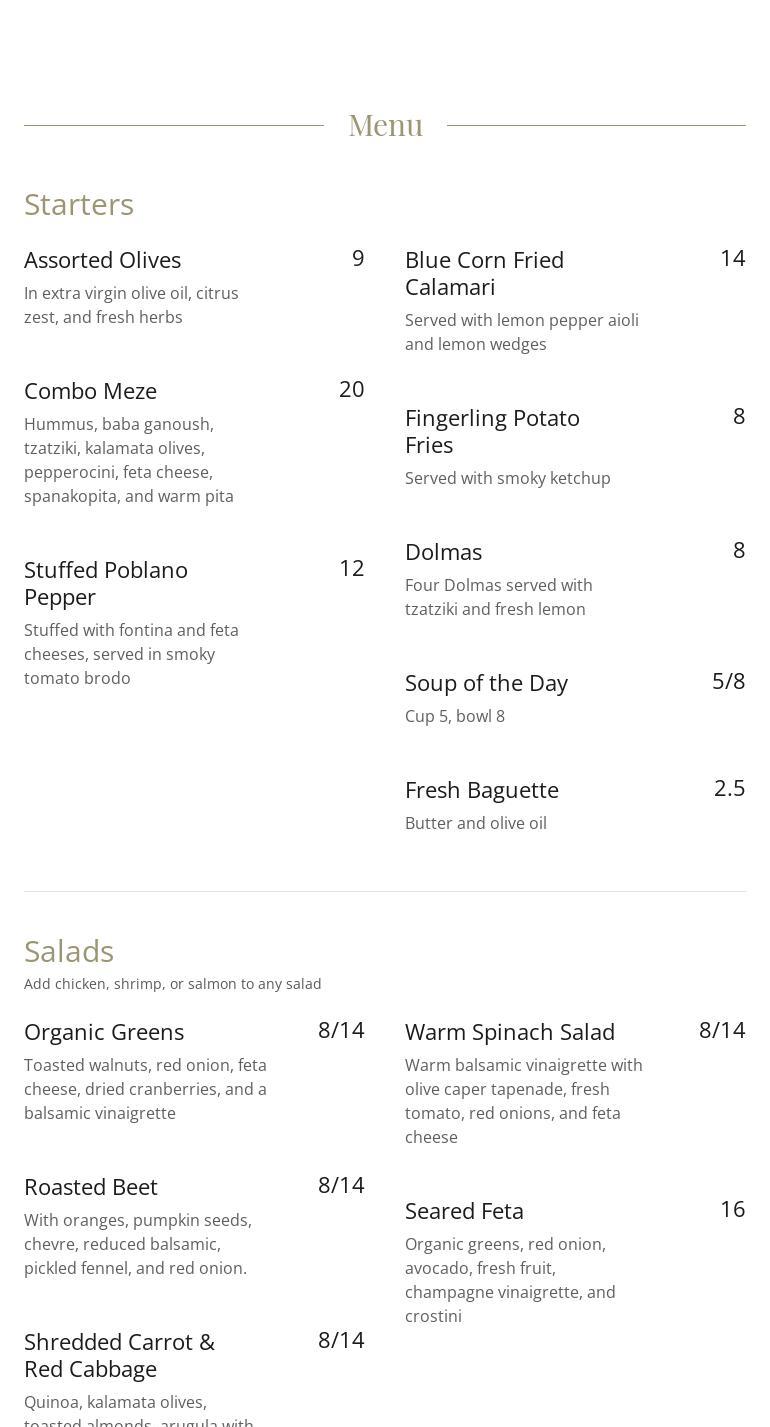Click the salad add-ons note text

tap(172, 984)
